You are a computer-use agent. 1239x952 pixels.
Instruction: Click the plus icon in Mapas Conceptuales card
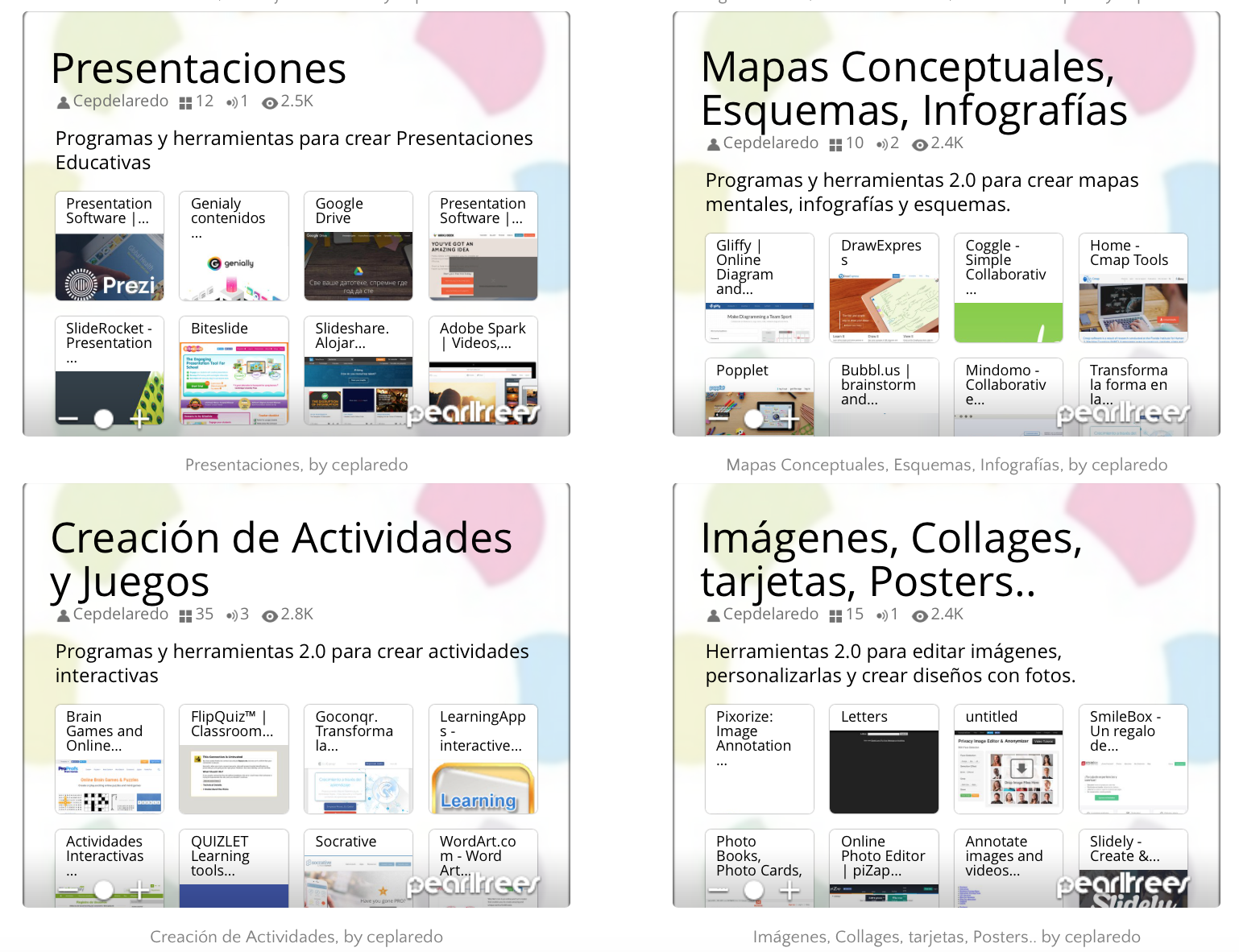click(x=789, y=418)
